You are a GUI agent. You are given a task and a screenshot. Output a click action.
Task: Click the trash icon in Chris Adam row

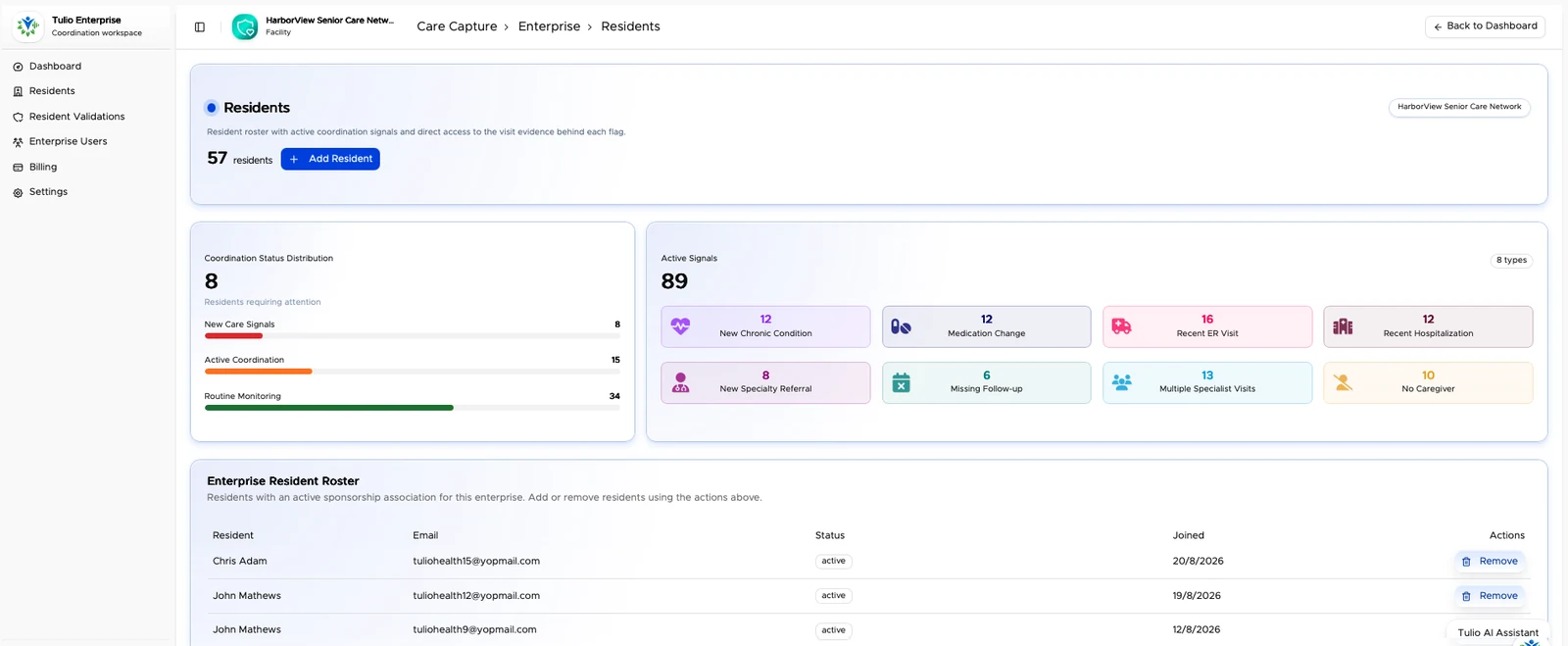click(1466, 562)
